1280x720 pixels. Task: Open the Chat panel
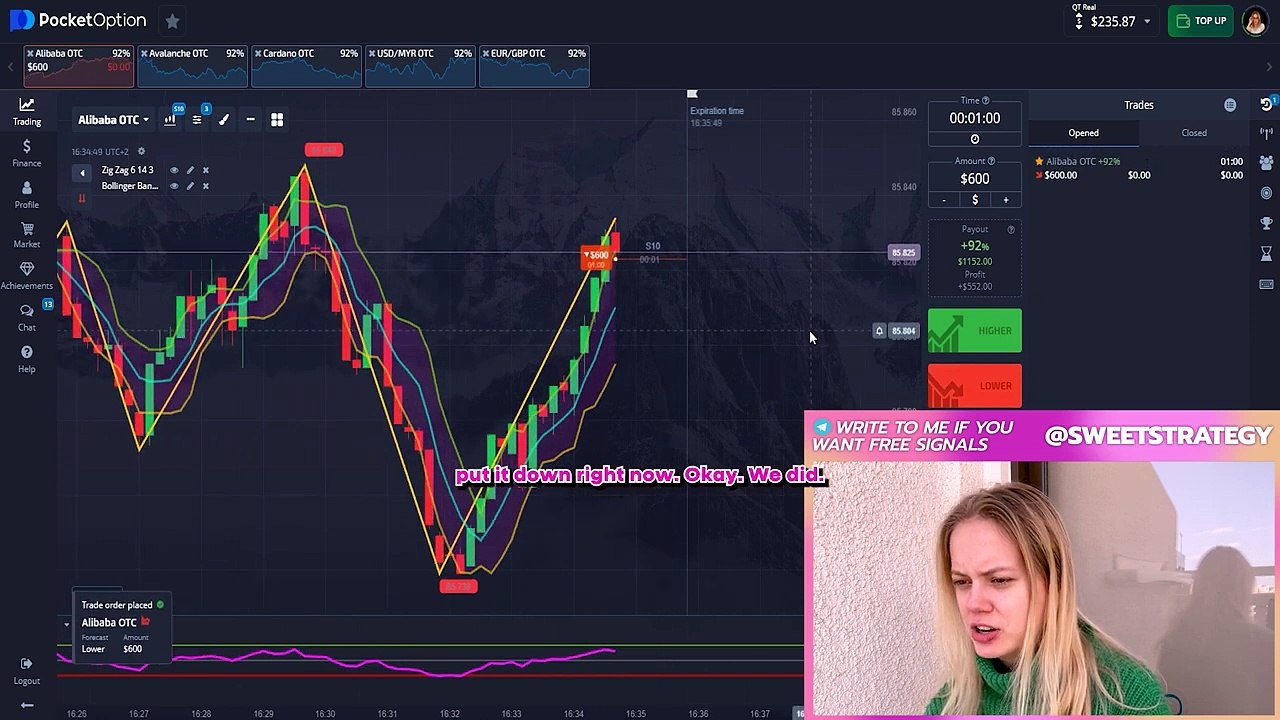pyautogui.click(x=27, y=317)
